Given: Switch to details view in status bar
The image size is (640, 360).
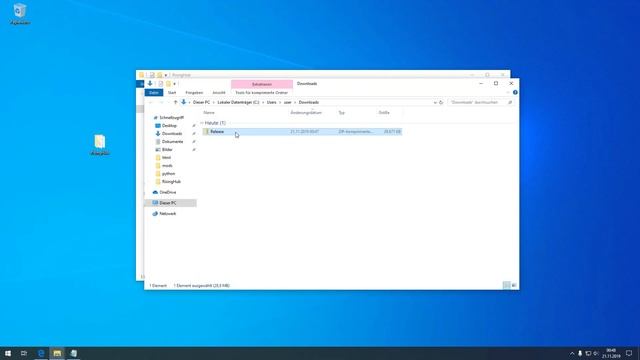Looking at the screenshot, I should 507,285.
